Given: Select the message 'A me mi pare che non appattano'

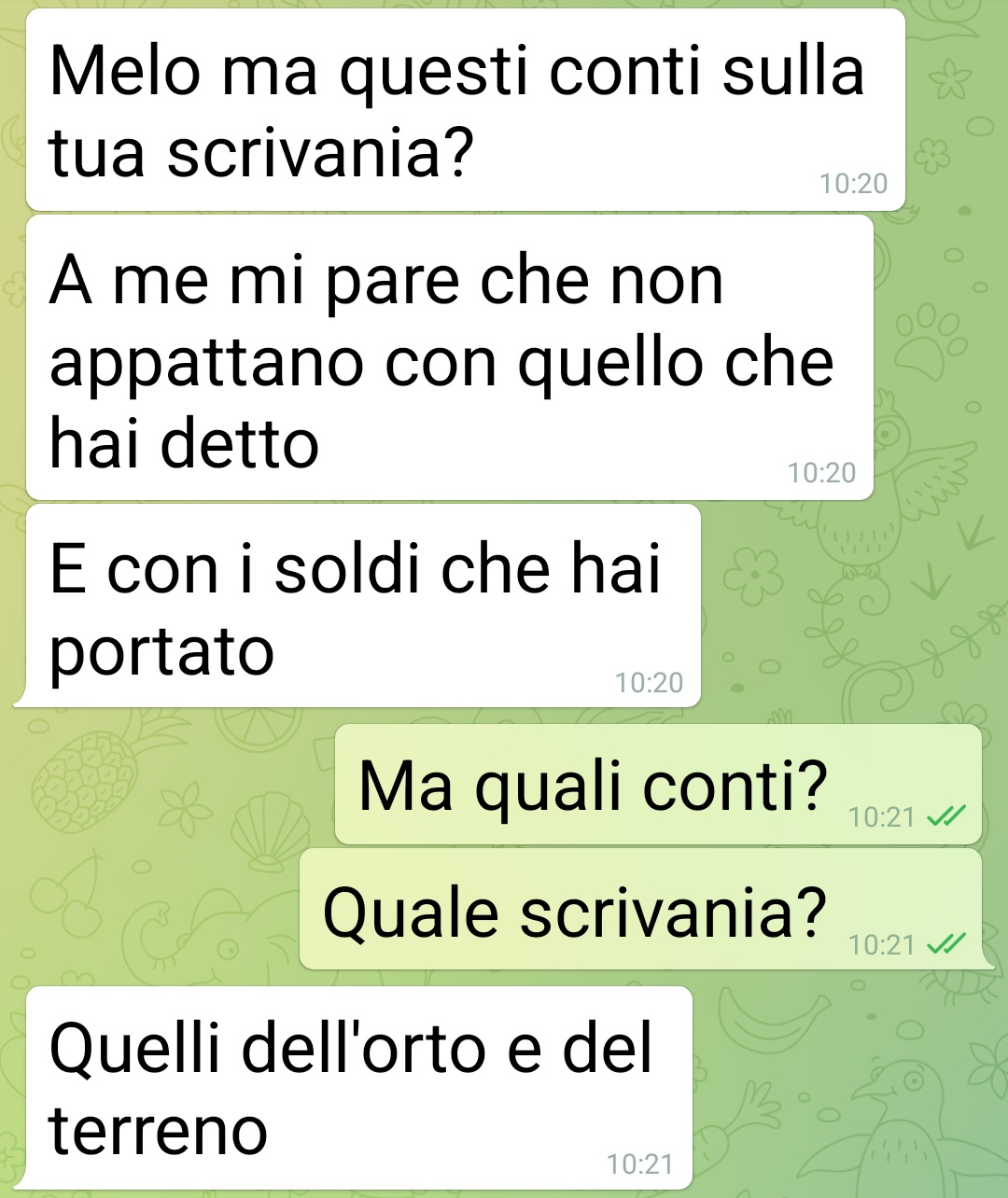Looking at the screenshot, I should click(x=450, y=358).
